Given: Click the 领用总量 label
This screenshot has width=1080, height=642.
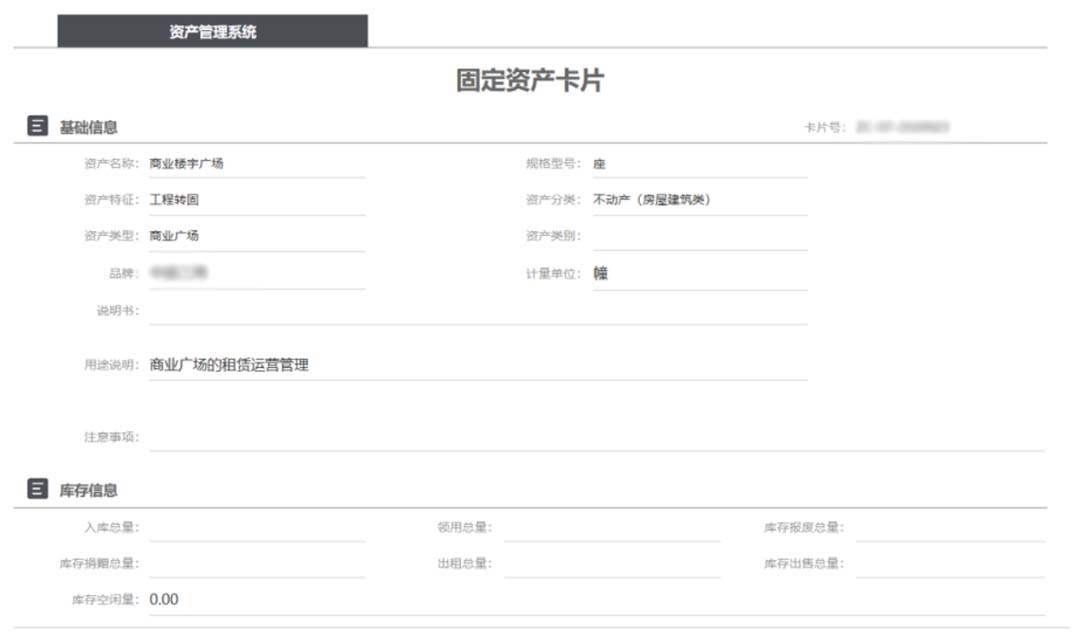Looking at the screenshot, I should pyautogui.click(x=465, y=528).
